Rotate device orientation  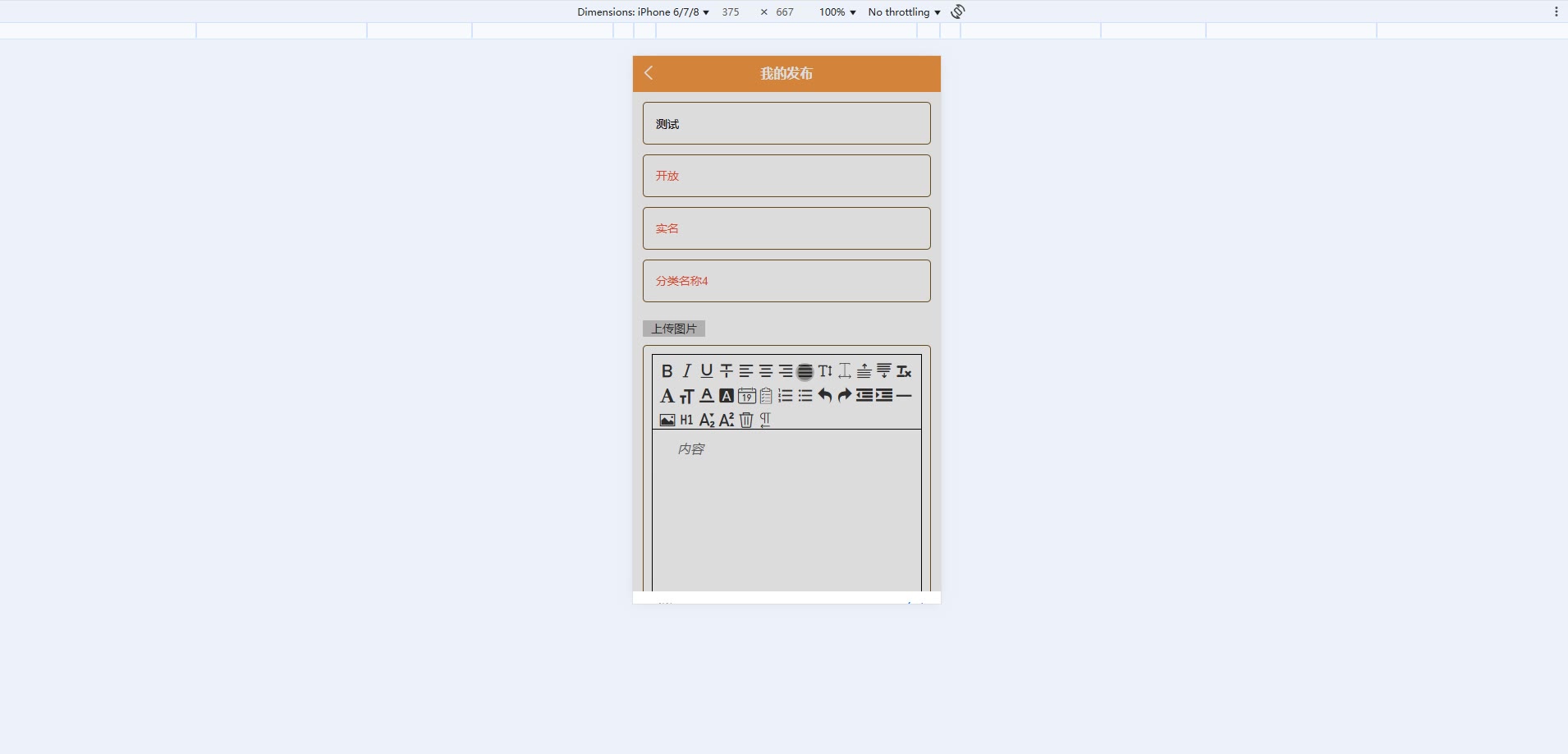click(958, 11)
